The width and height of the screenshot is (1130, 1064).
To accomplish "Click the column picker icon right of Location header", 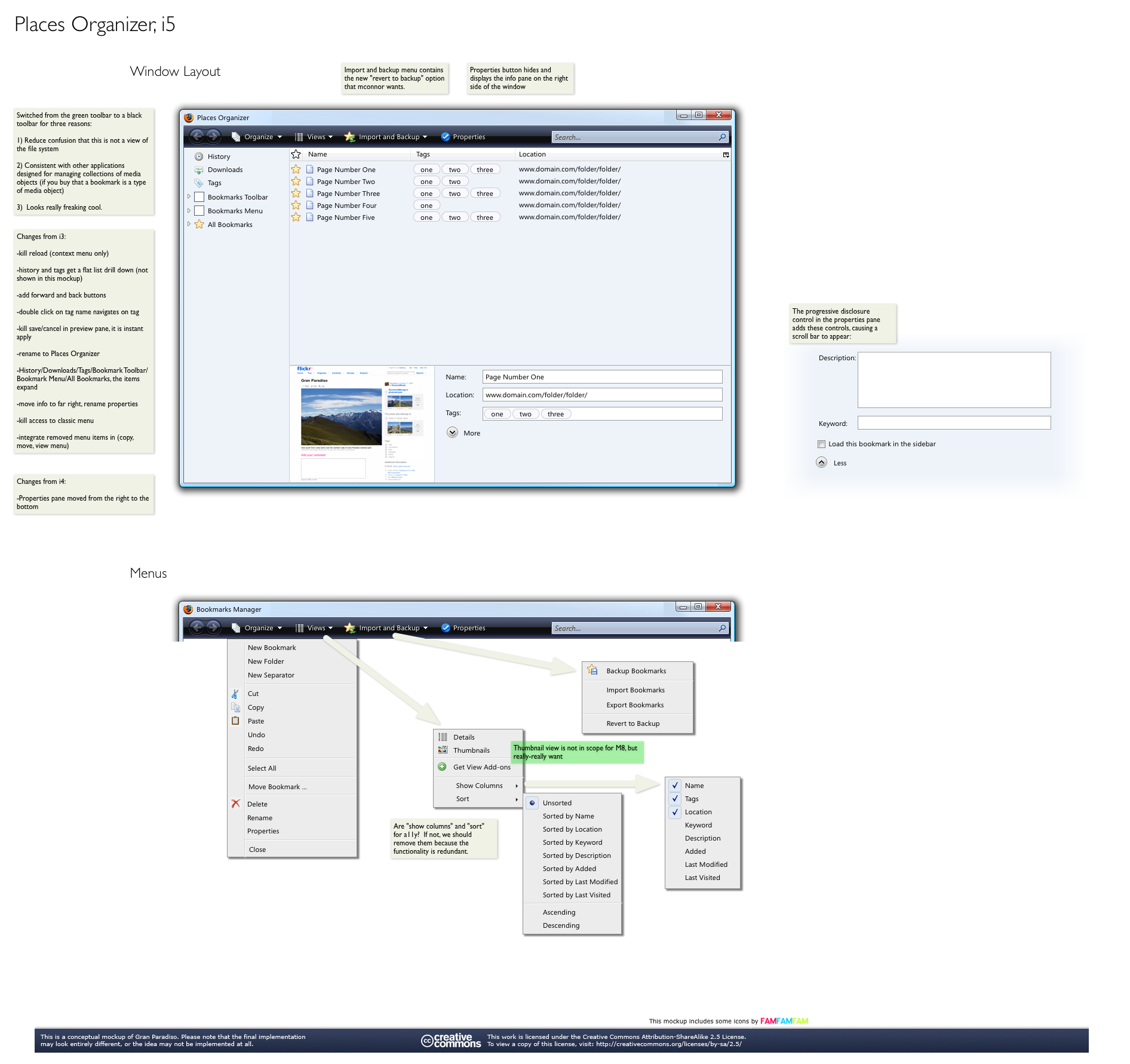I will (726, 155).
